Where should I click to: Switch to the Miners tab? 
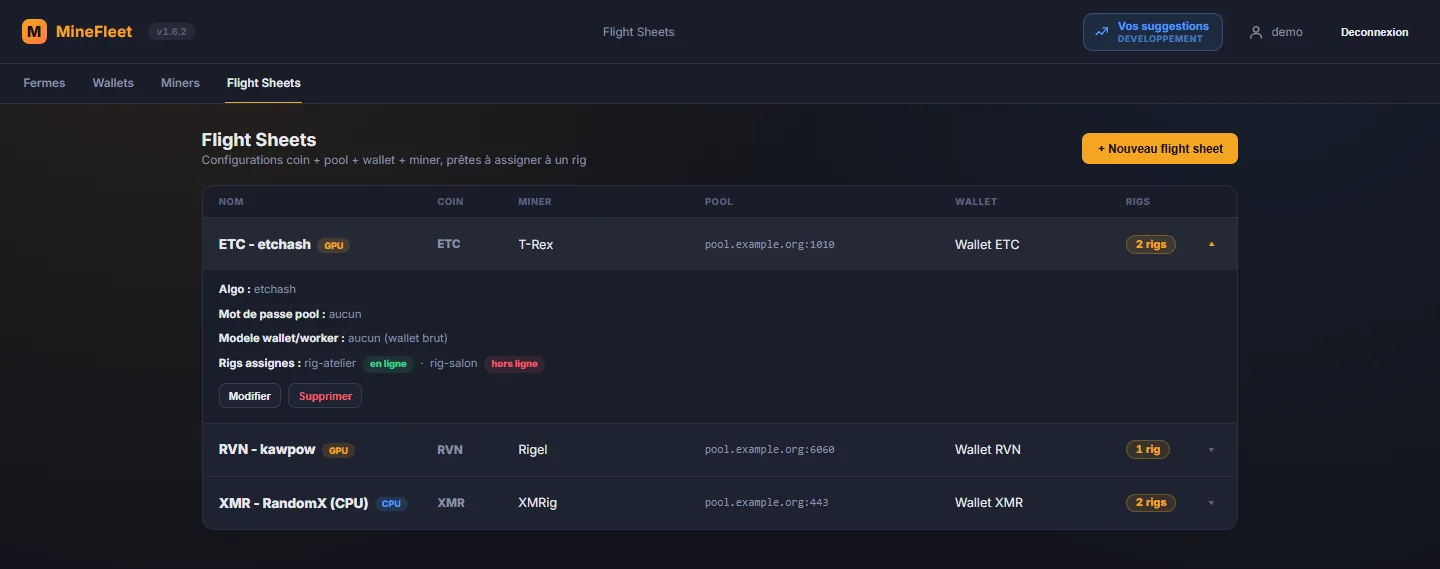point(180,83)
